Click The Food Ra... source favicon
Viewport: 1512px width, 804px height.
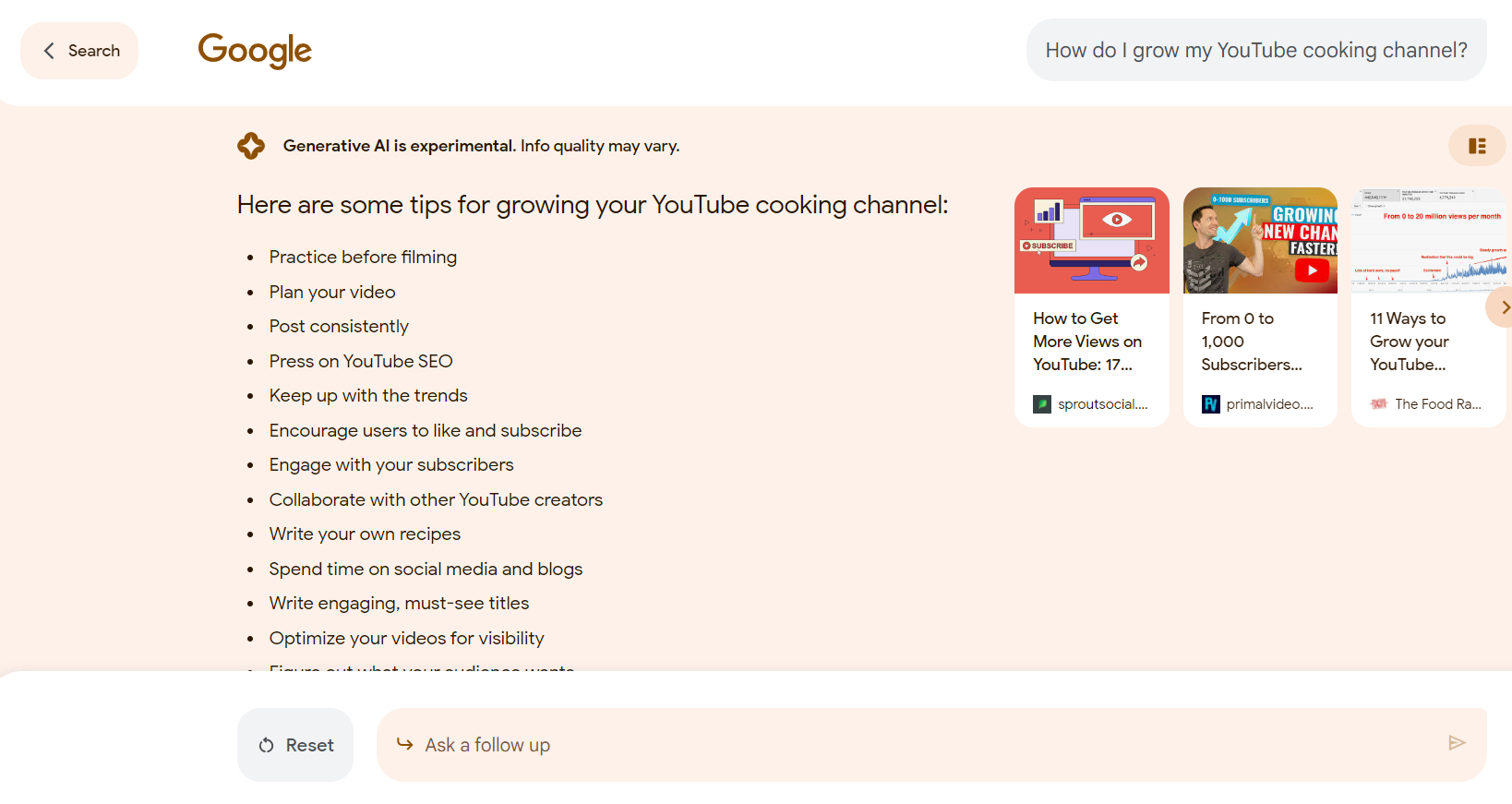pos(1379,404)
